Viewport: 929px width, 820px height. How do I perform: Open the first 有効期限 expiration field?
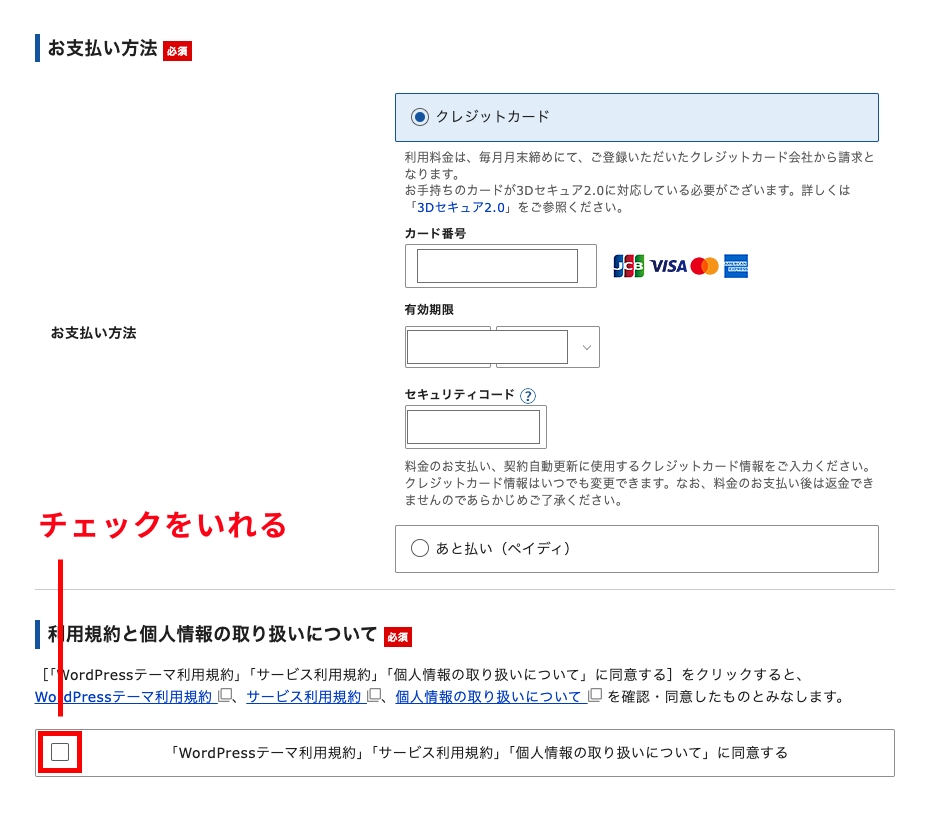(x=448, y=348)
